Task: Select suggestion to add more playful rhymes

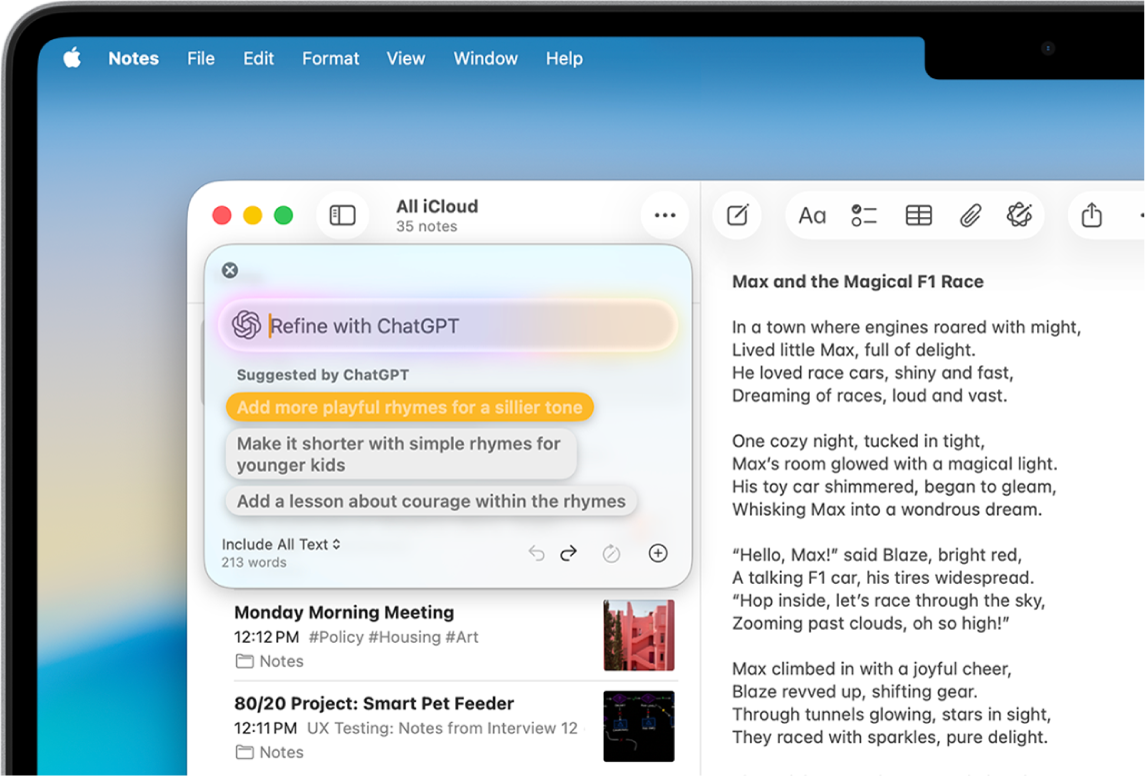Action: (x=409, y=407)
